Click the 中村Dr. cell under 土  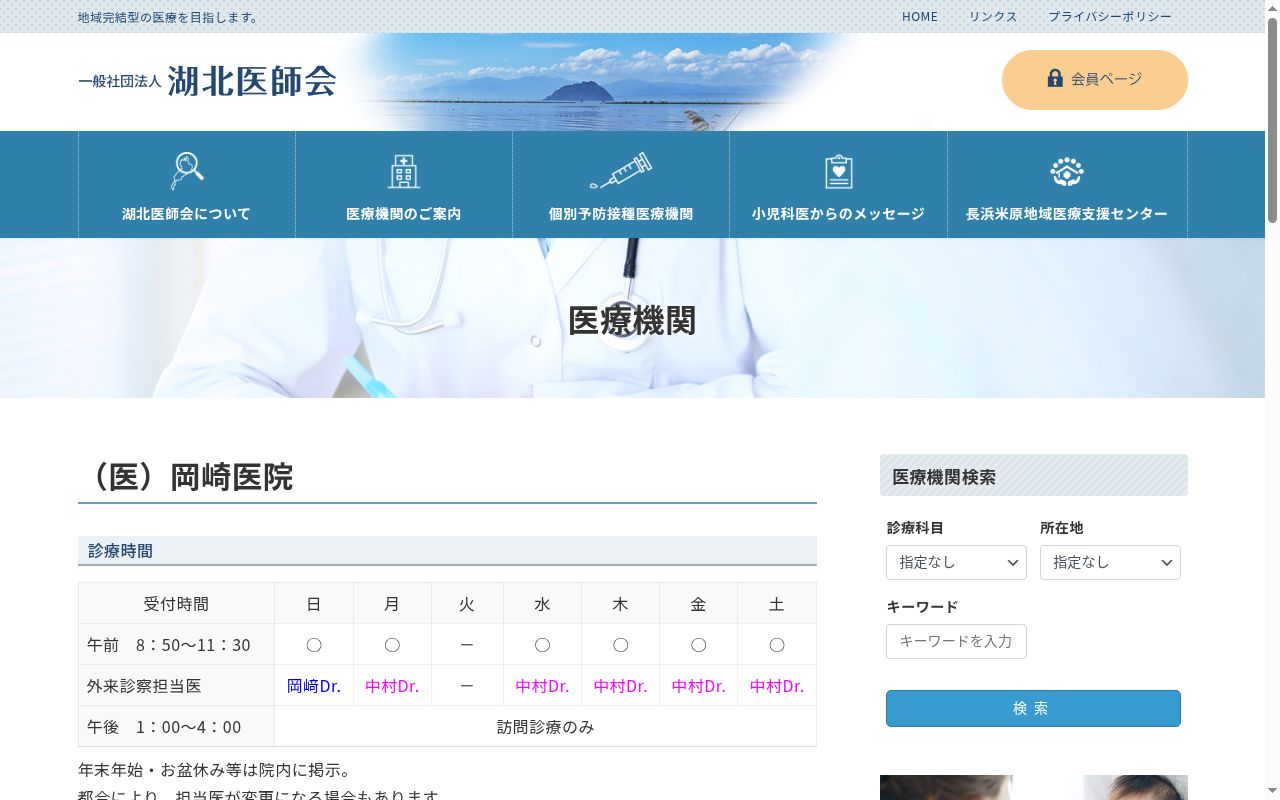(x=777, y=686)
